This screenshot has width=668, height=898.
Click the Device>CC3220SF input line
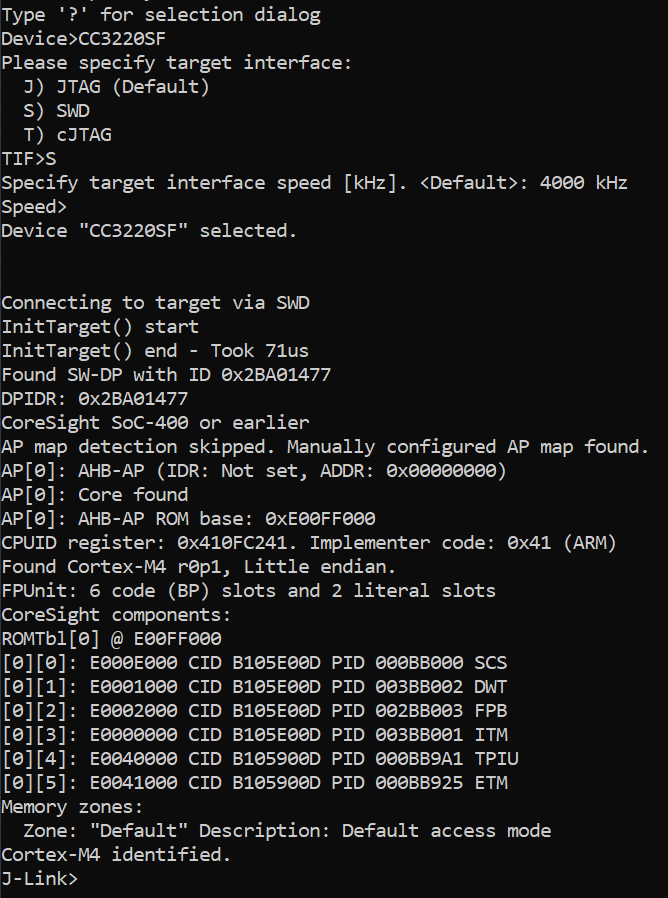tap(84, 39)
